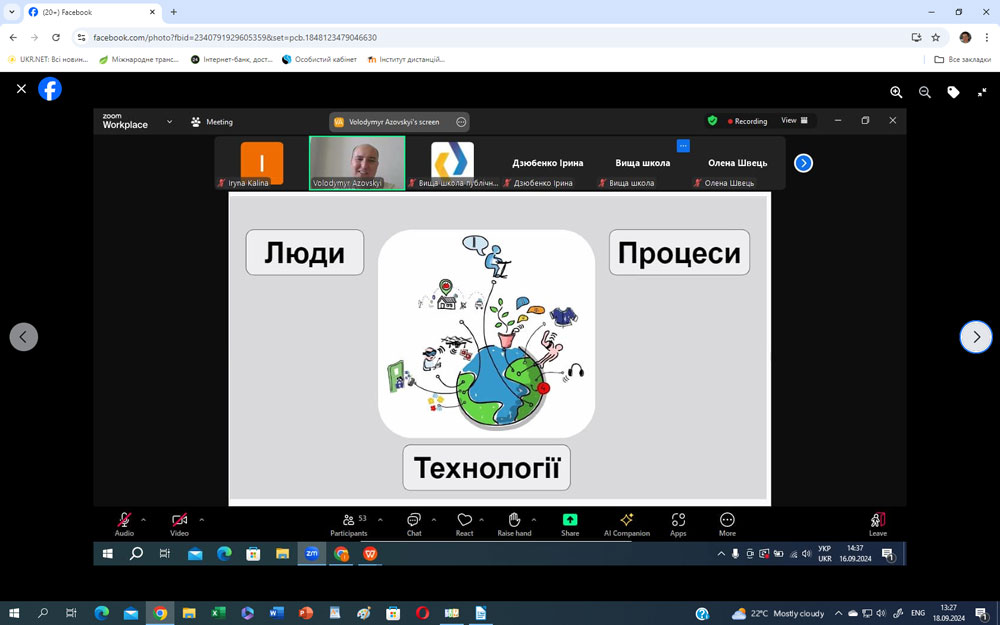Go to the previous photo

tap(24, 337)
